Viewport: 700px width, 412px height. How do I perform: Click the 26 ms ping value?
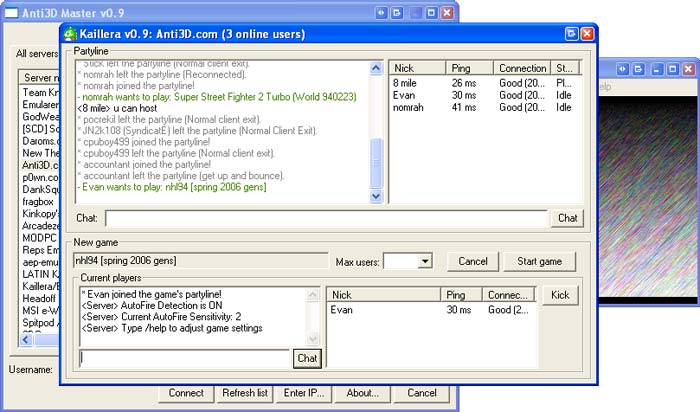tap(464, 83)
